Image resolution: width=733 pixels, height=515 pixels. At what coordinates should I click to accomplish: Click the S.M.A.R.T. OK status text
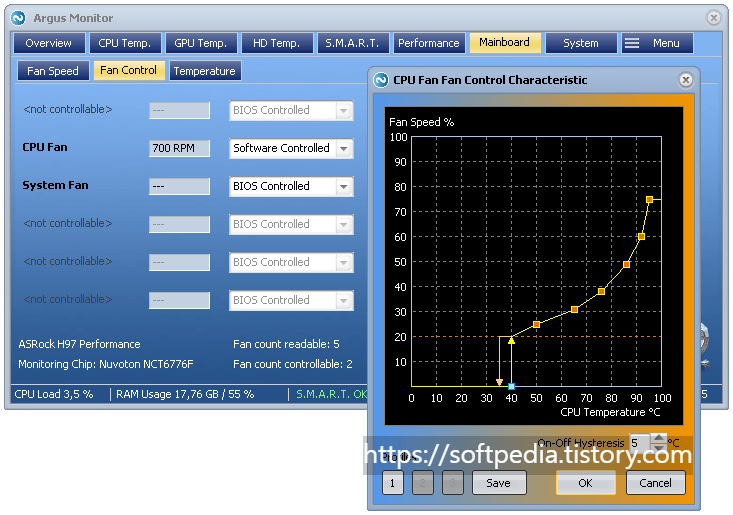coord(331,394)
